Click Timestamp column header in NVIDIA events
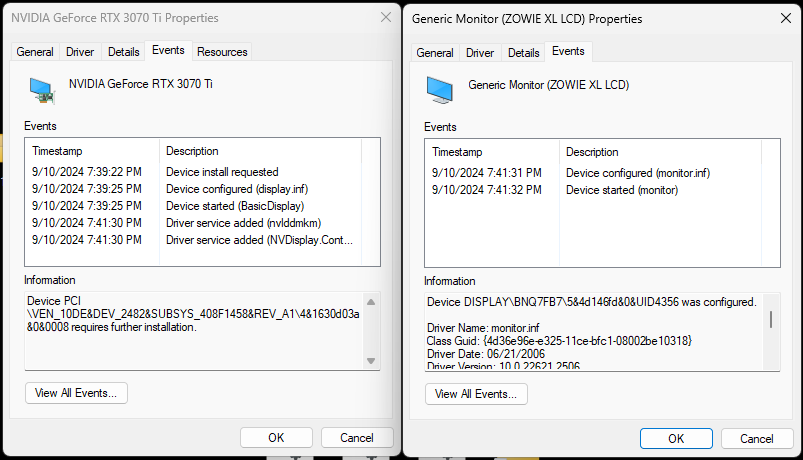The image size is (803, 460). (92, 151)
